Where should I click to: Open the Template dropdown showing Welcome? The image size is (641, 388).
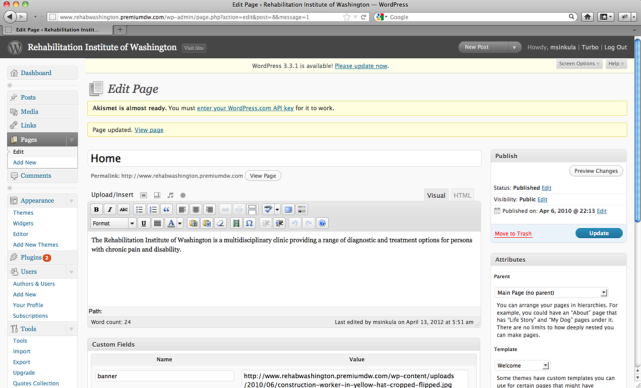522,366
